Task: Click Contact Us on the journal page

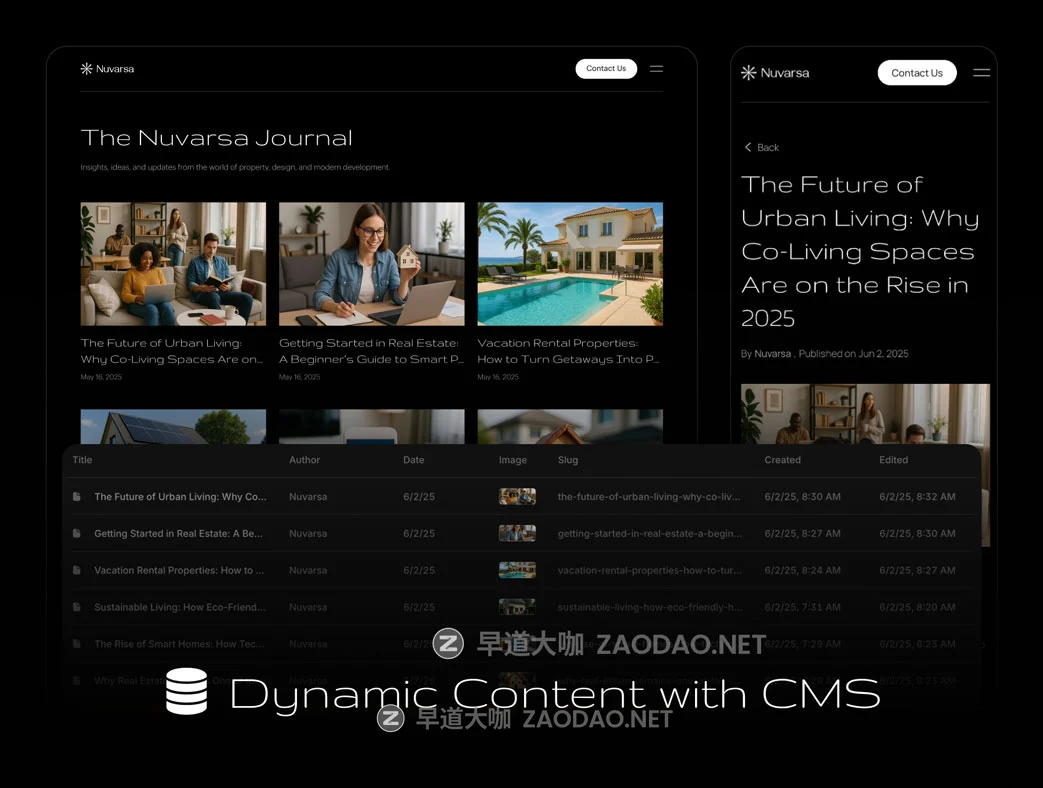Action: (606, 68)
